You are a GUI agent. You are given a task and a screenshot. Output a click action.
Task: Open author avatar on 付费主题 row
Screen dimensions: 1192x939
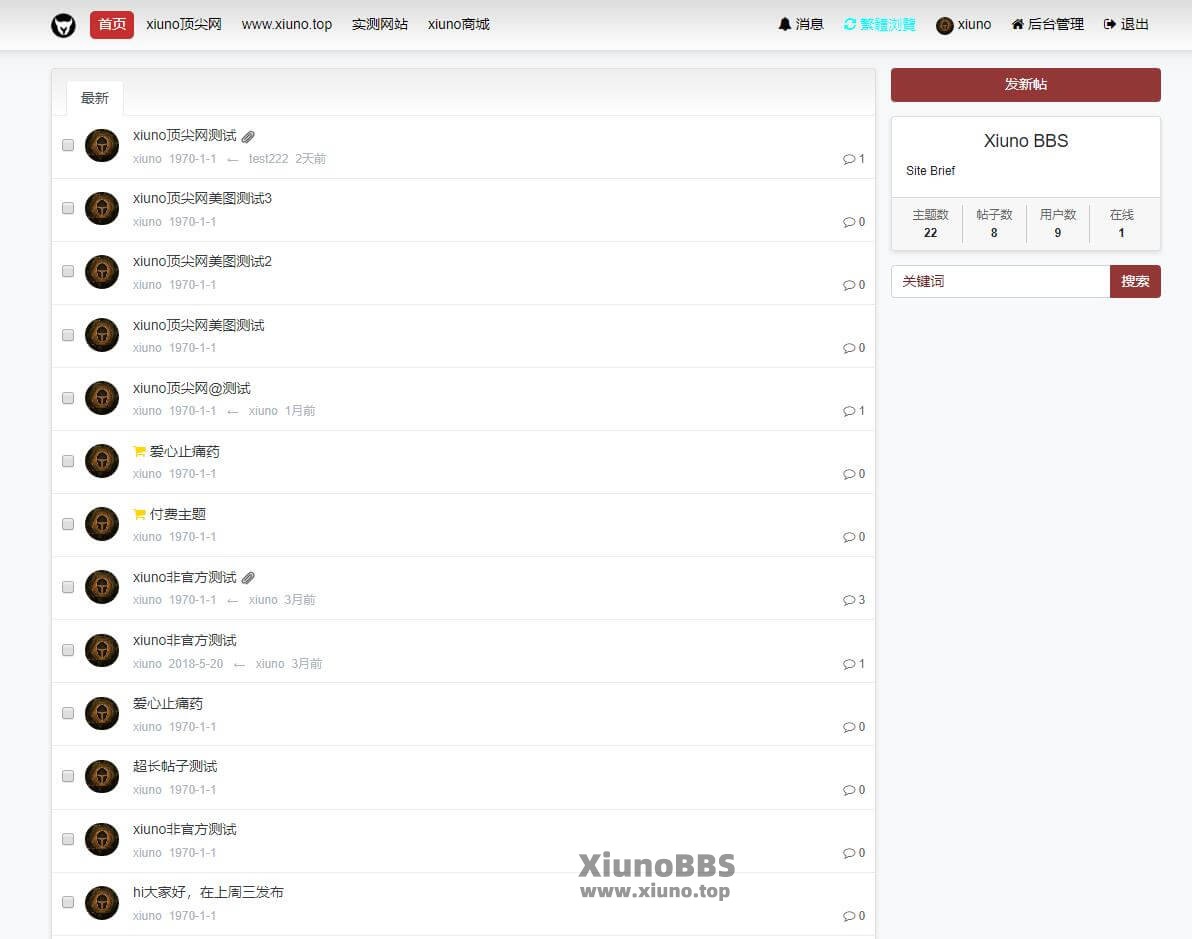pyautogui.click(x=102, y=524)
